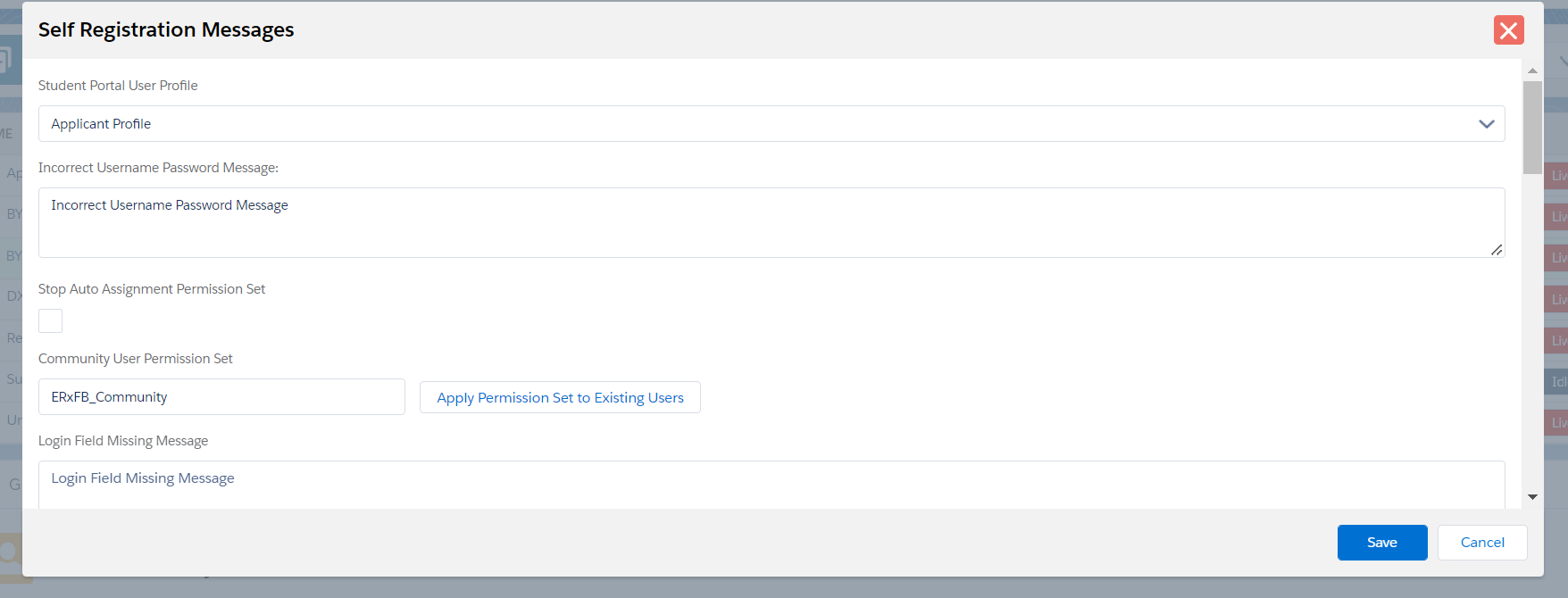Click the ERxFB_Community permission set field

click(221, 397)
